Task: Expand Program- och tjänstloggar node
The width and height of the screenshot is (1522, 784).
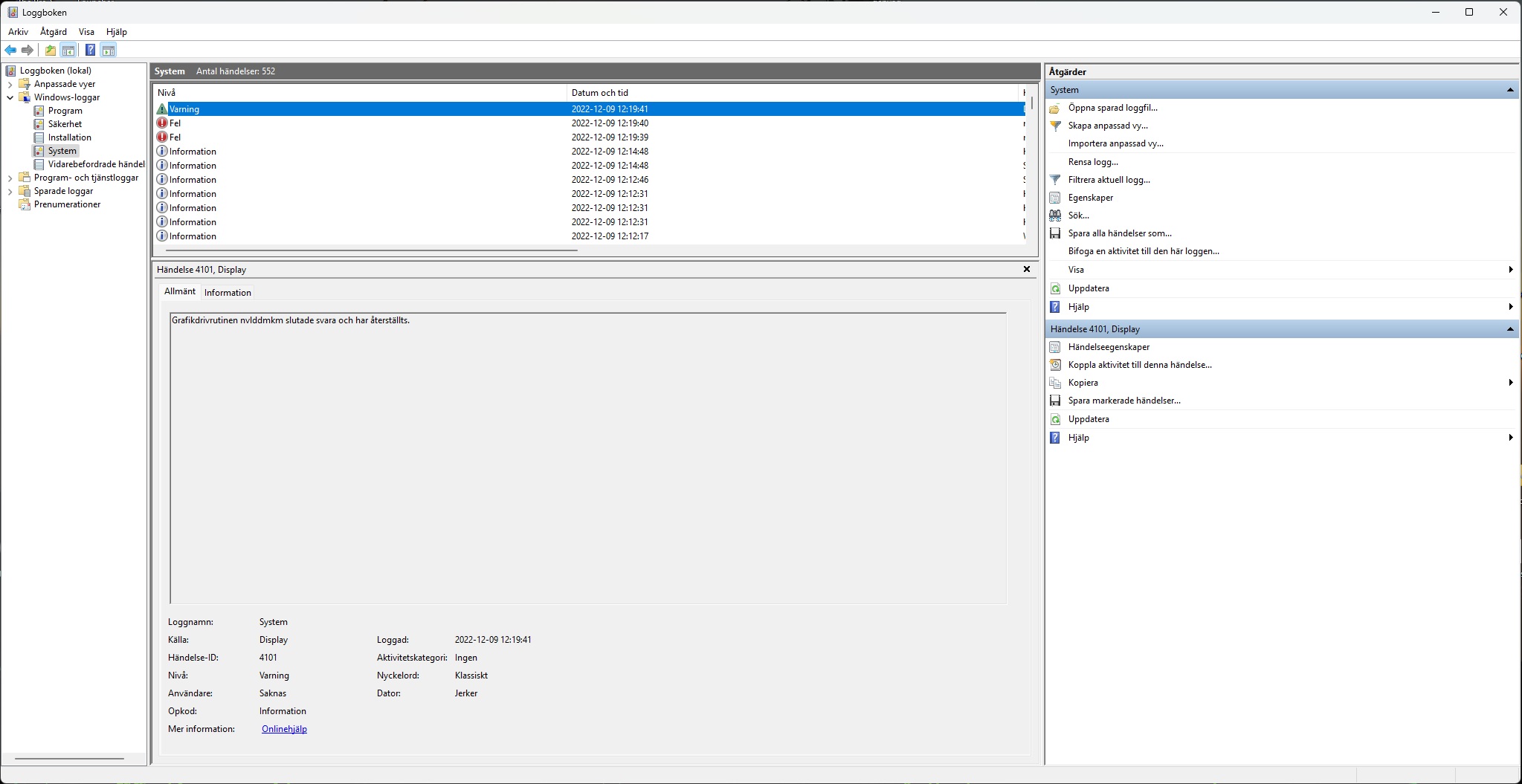Action: click(x=10, y=178)
